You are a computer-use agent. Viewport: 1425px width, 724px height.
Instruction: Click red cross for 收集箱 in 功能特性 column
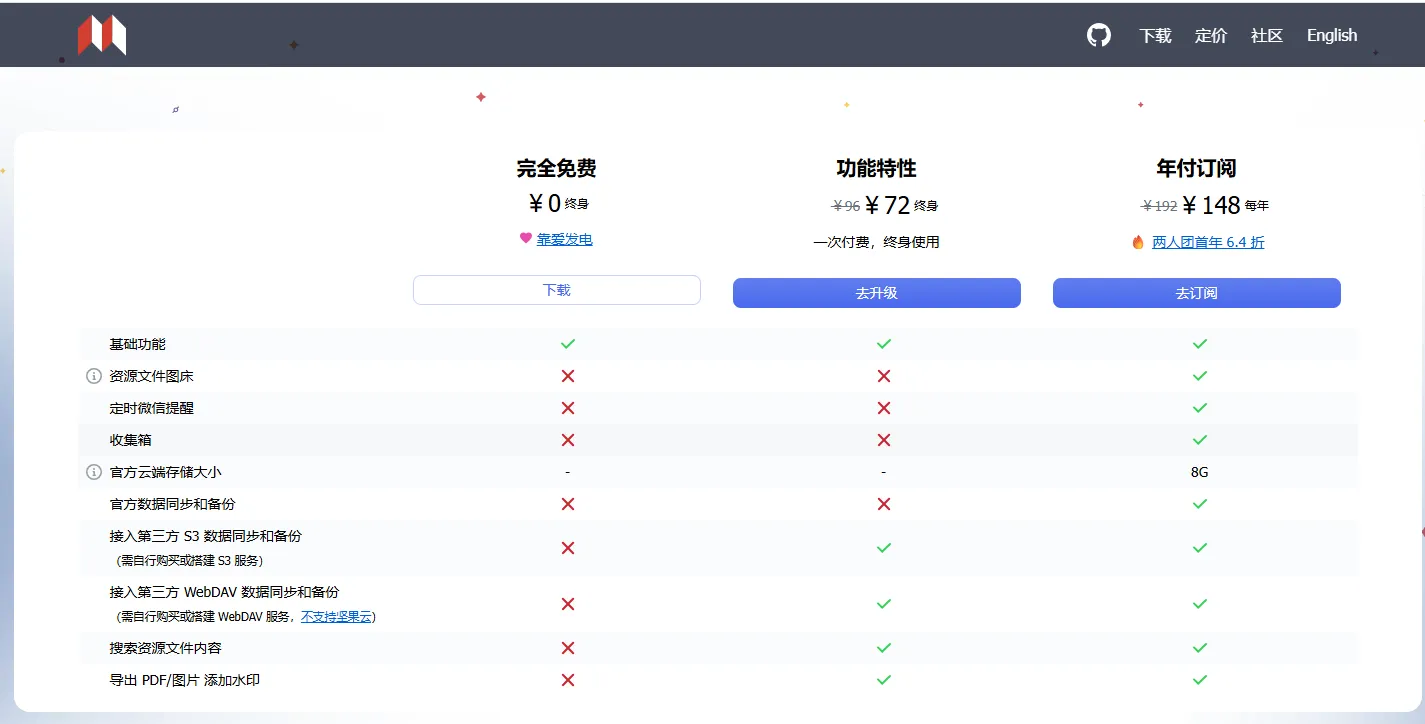[884, 440]
